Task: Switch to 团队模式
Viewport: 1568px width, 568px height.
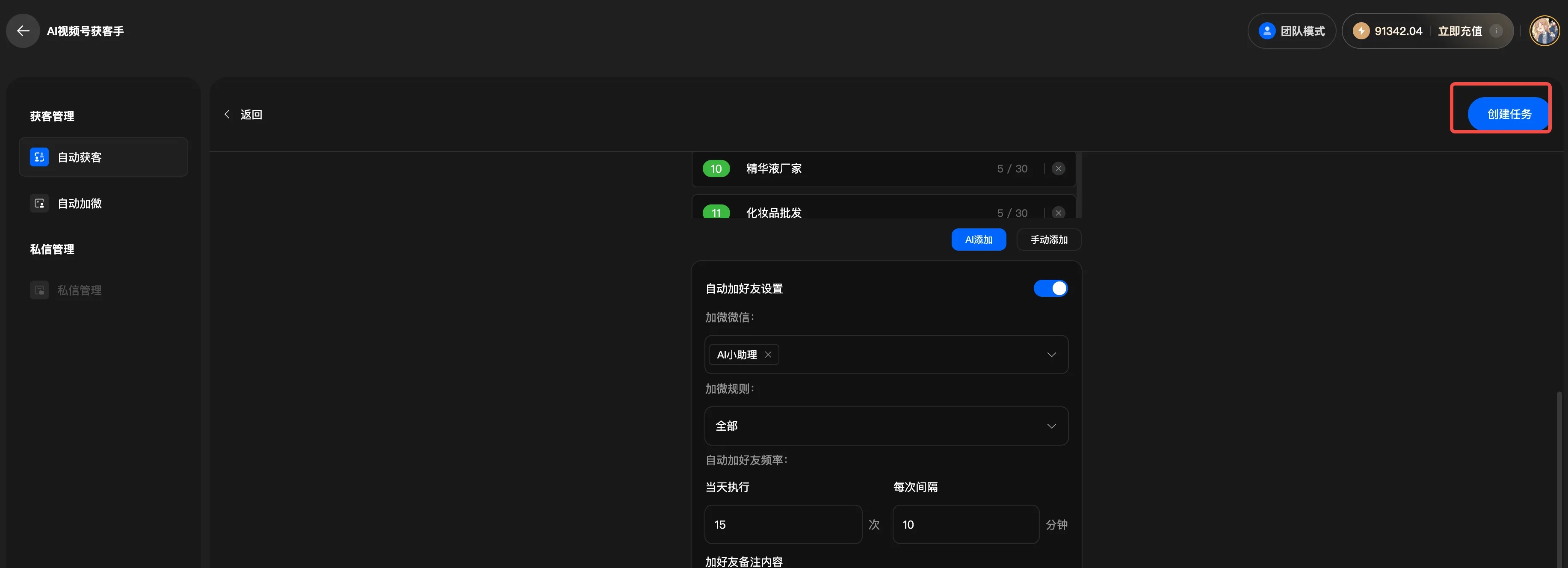Action: 1292,31
